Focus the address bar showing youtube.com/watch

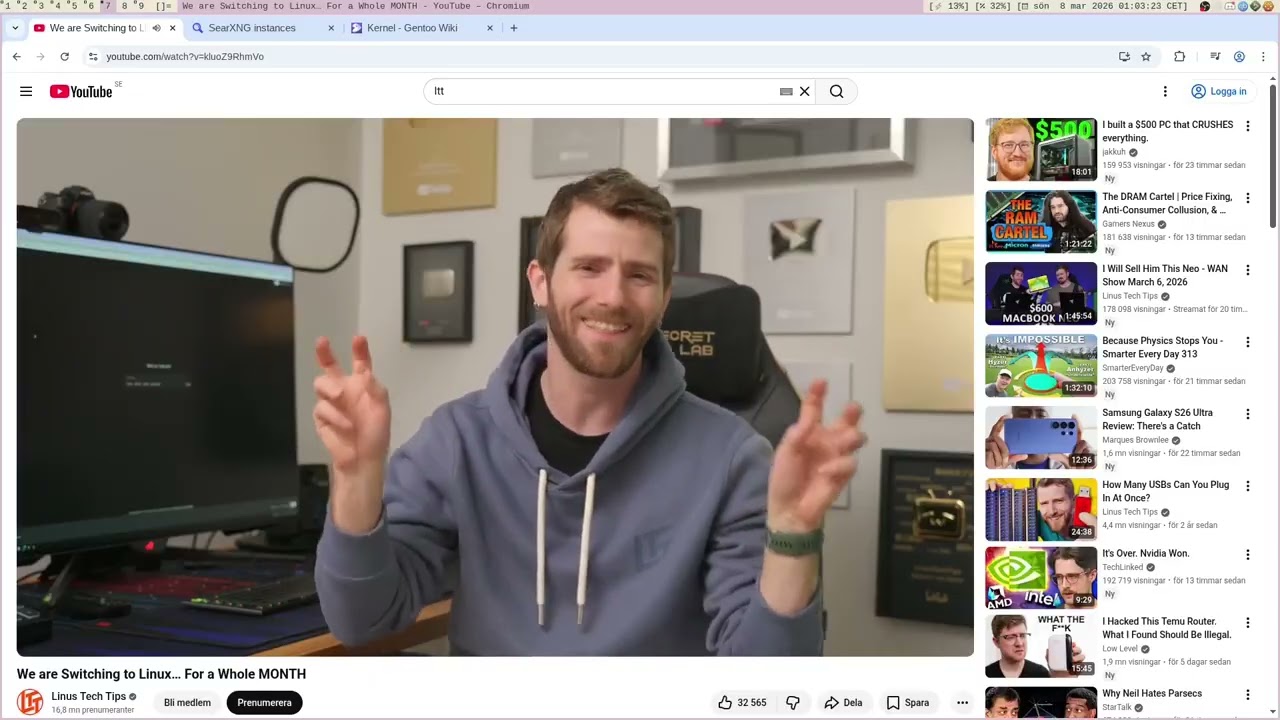click(600, 57)
